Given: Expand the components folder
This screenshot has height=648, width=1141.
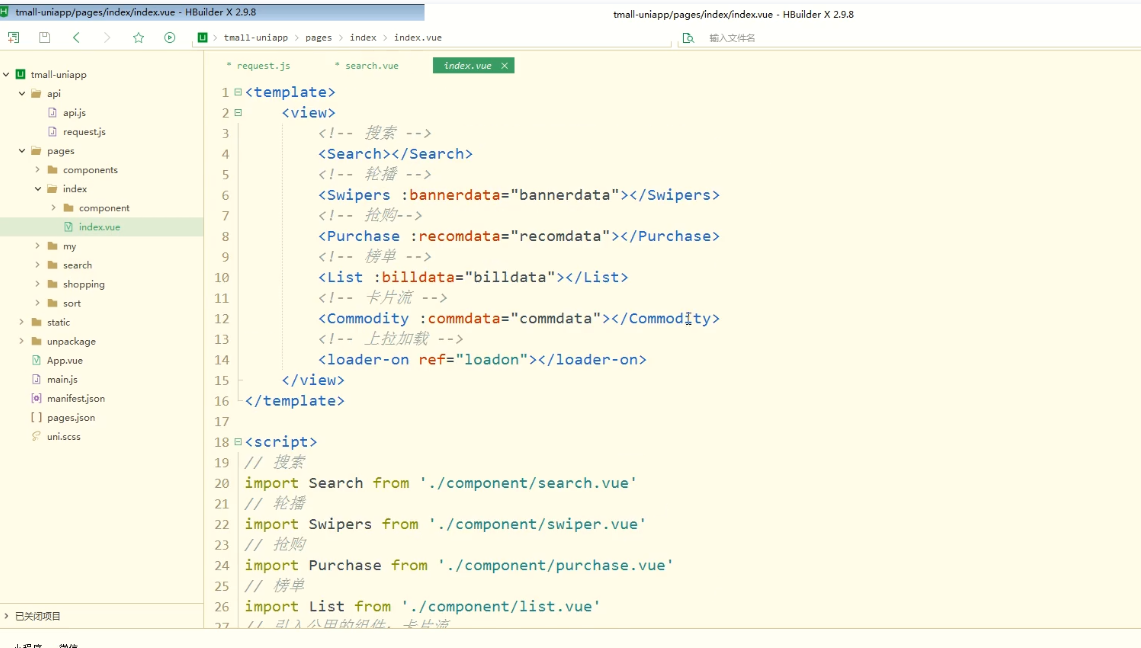Looking at the screenshot, I should point(38,169).
